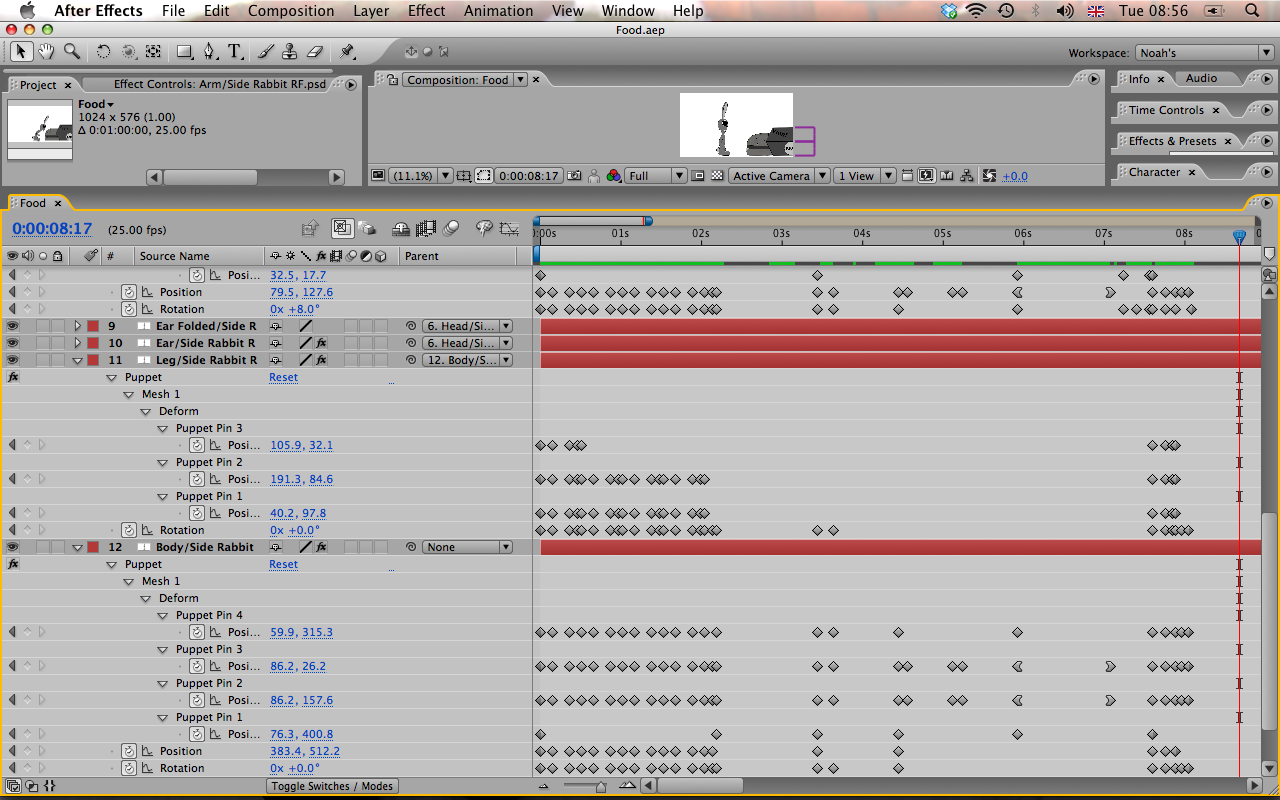The width and height of the screenshot is (1280, 800).
Task: Select the Rotation tool
Action: pyautogui.click(x=103, y=51)
